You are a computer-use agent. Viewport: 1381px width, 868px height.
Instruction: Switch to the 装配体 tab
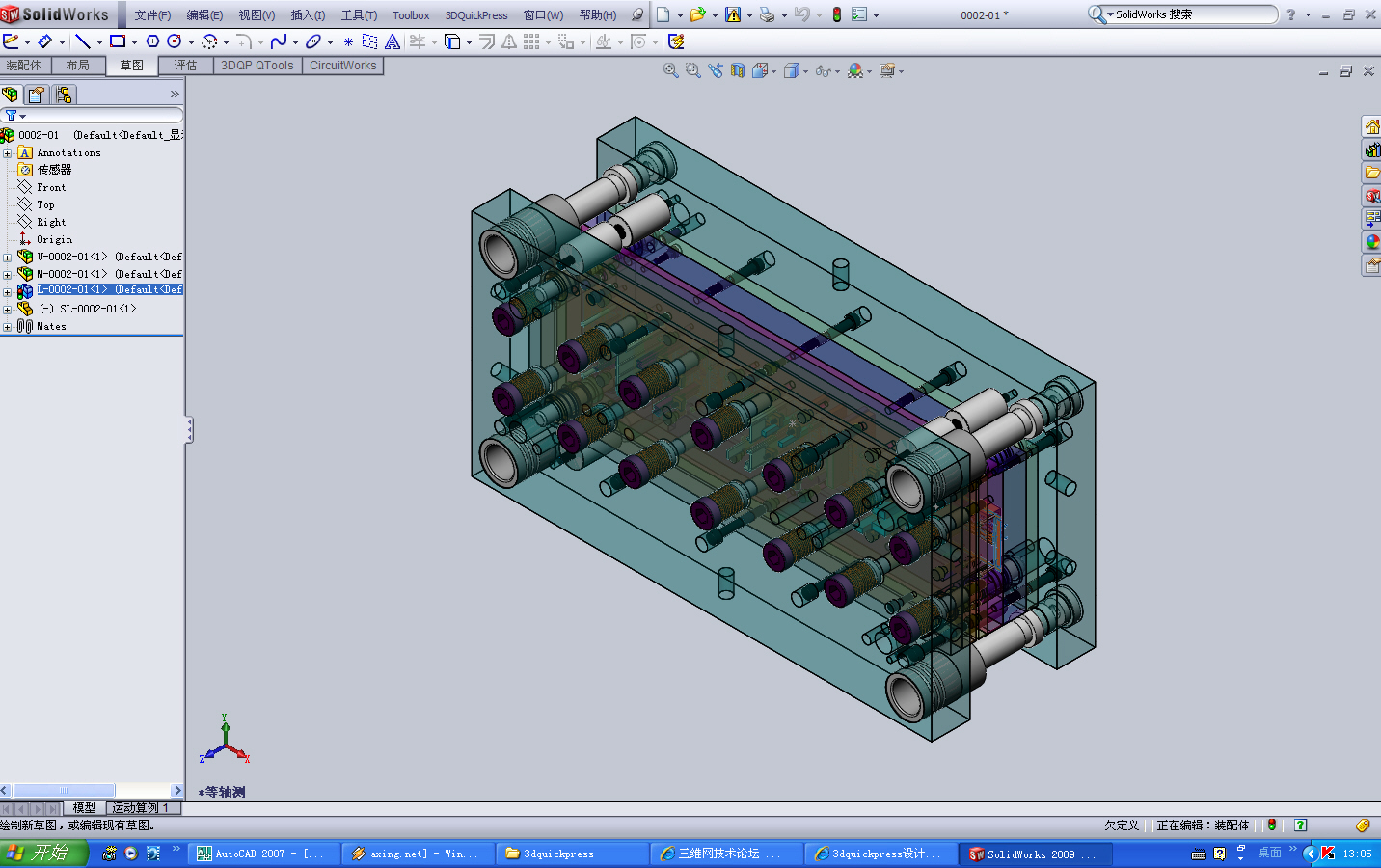[24, 66]
